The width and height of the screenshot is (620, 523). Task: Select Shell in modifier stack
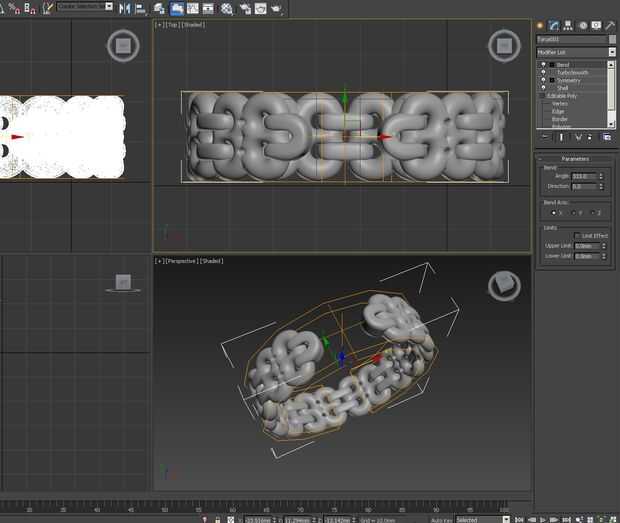(x=562, y=88)
